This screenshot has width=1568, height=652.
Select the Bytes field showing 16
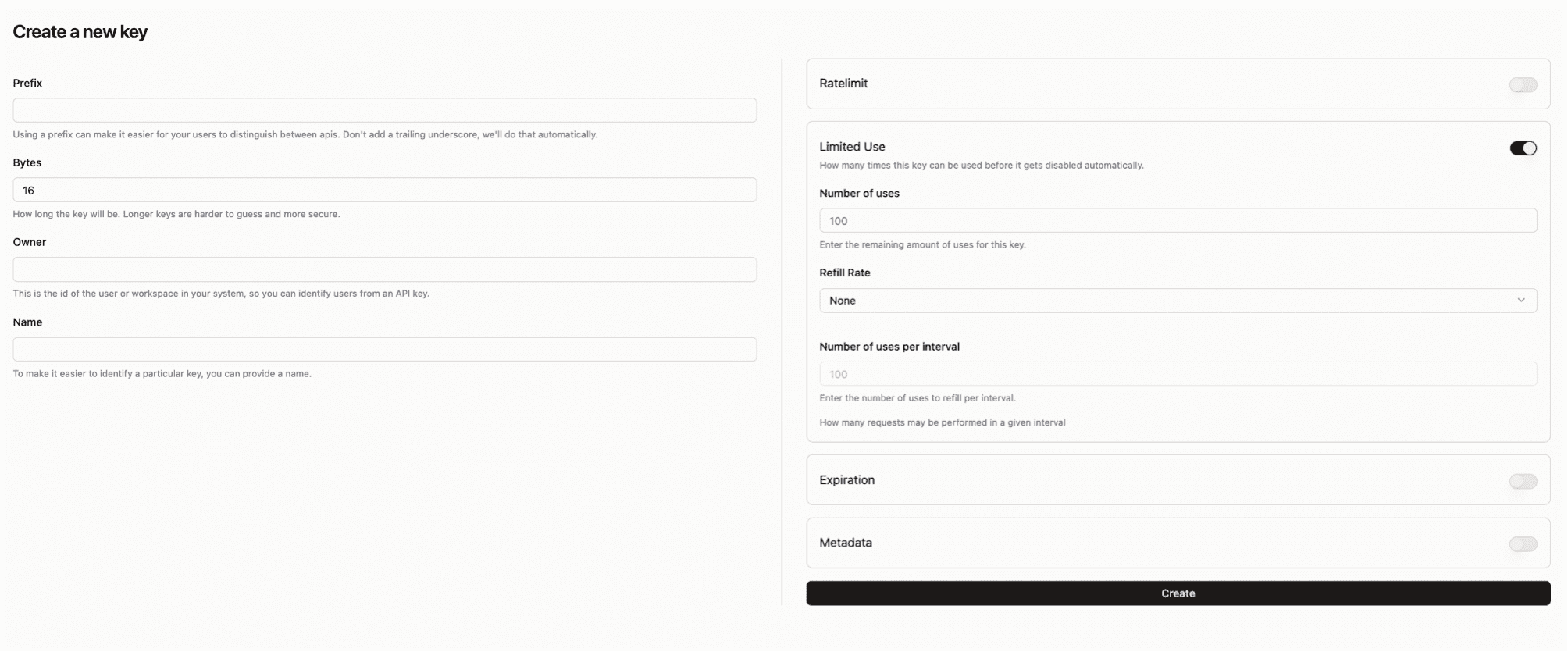[x=383, y=189]
